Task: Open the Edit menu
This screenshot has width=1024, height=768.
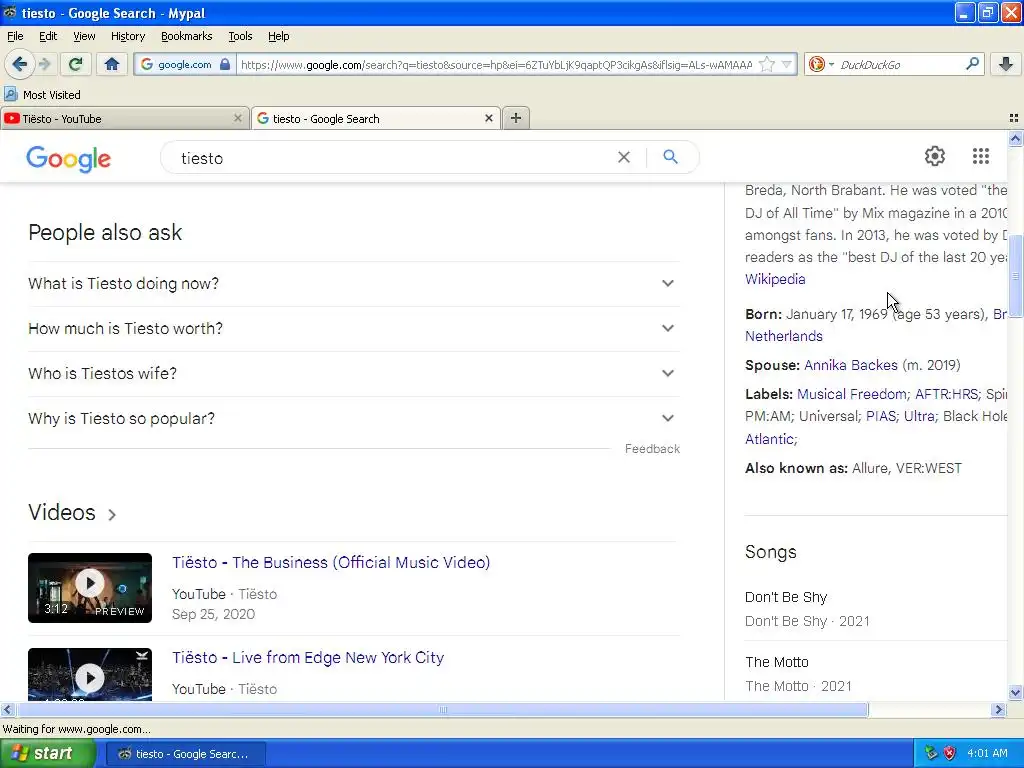Action: [x=48, y=36]
